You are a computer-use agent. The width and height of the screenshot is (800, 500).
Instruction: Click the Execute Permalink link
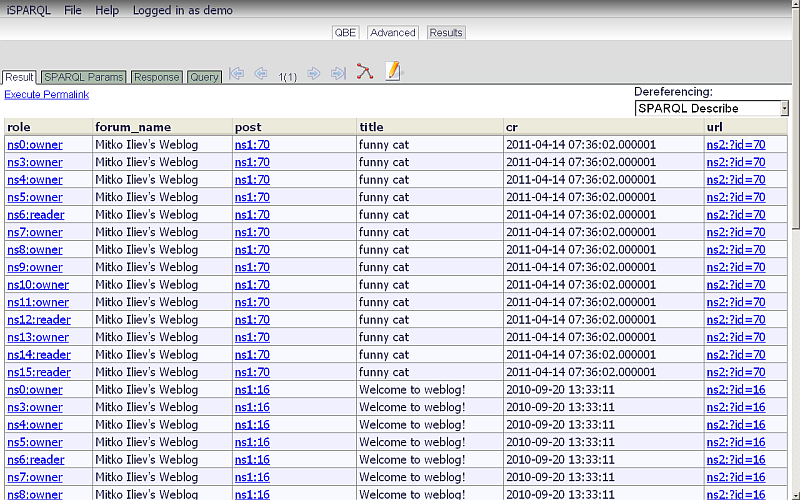[x=46, y=94]
